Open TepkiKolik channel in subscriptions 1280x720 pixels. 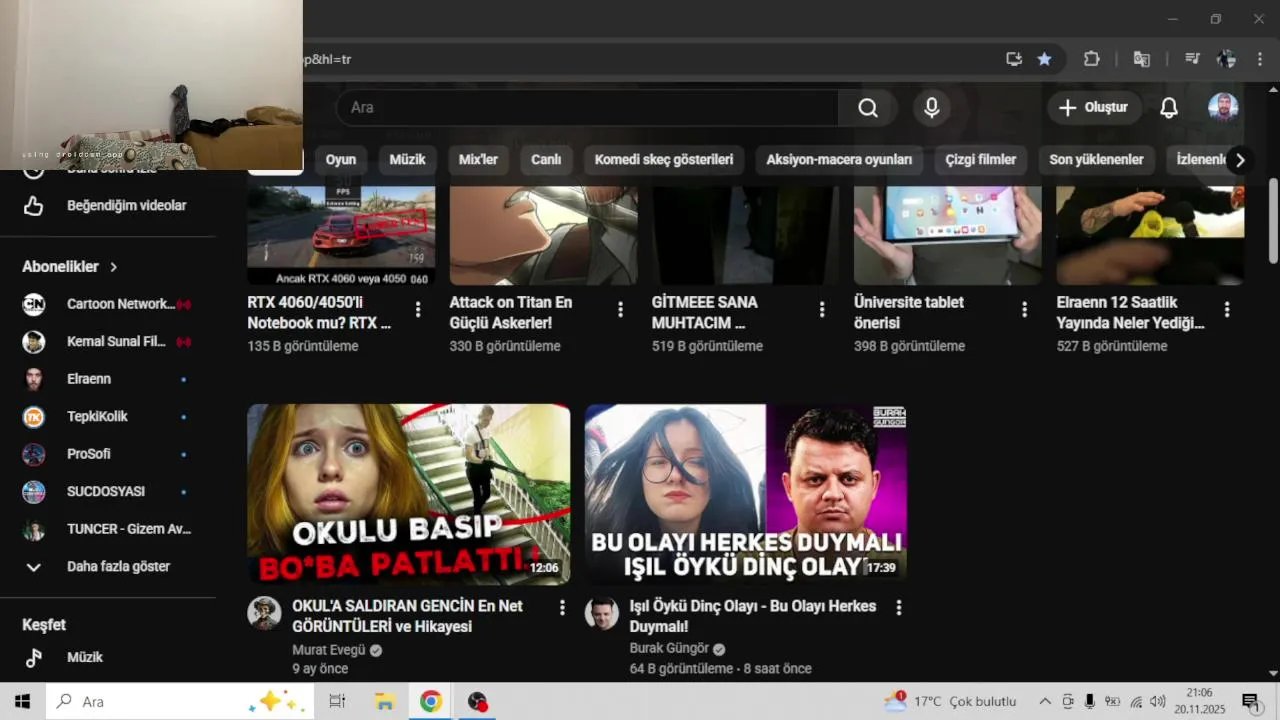108,417
